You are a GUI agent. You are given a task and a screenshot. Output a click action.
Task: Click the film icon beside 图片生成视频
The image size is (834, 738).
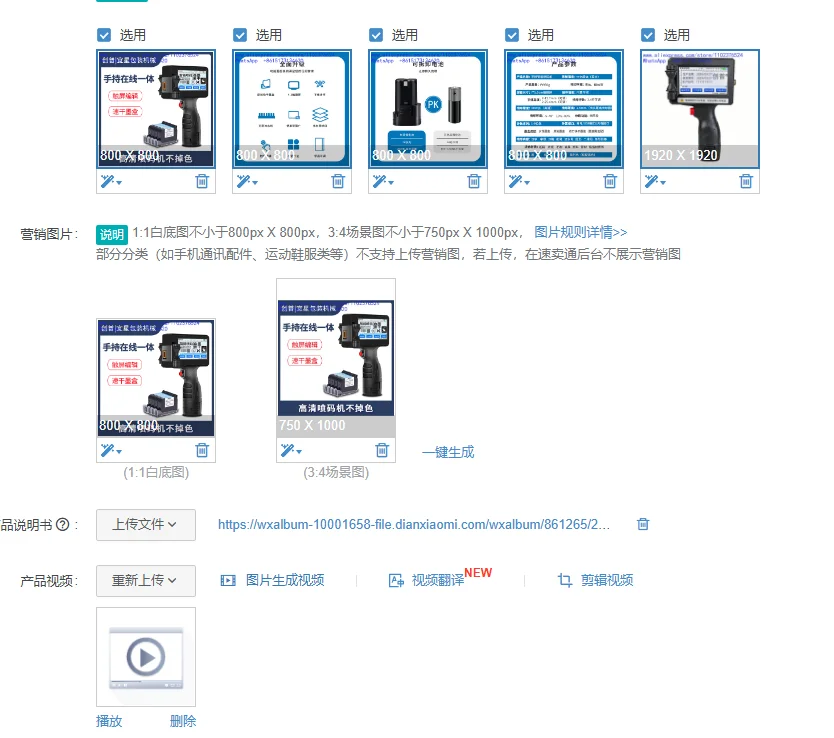tap(228, 580)
